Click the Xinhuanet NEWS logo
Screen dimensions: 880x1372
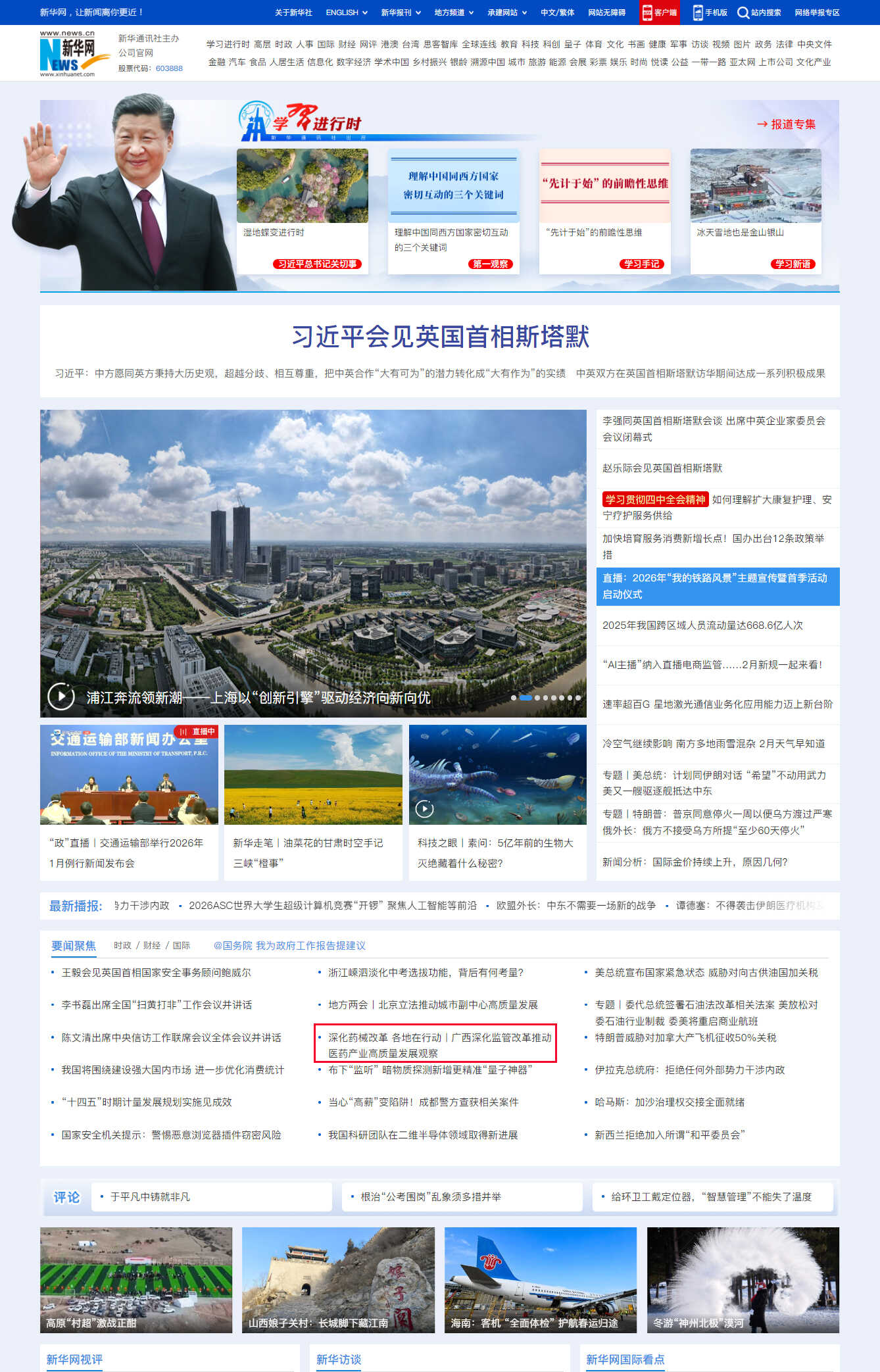[68, 54]
